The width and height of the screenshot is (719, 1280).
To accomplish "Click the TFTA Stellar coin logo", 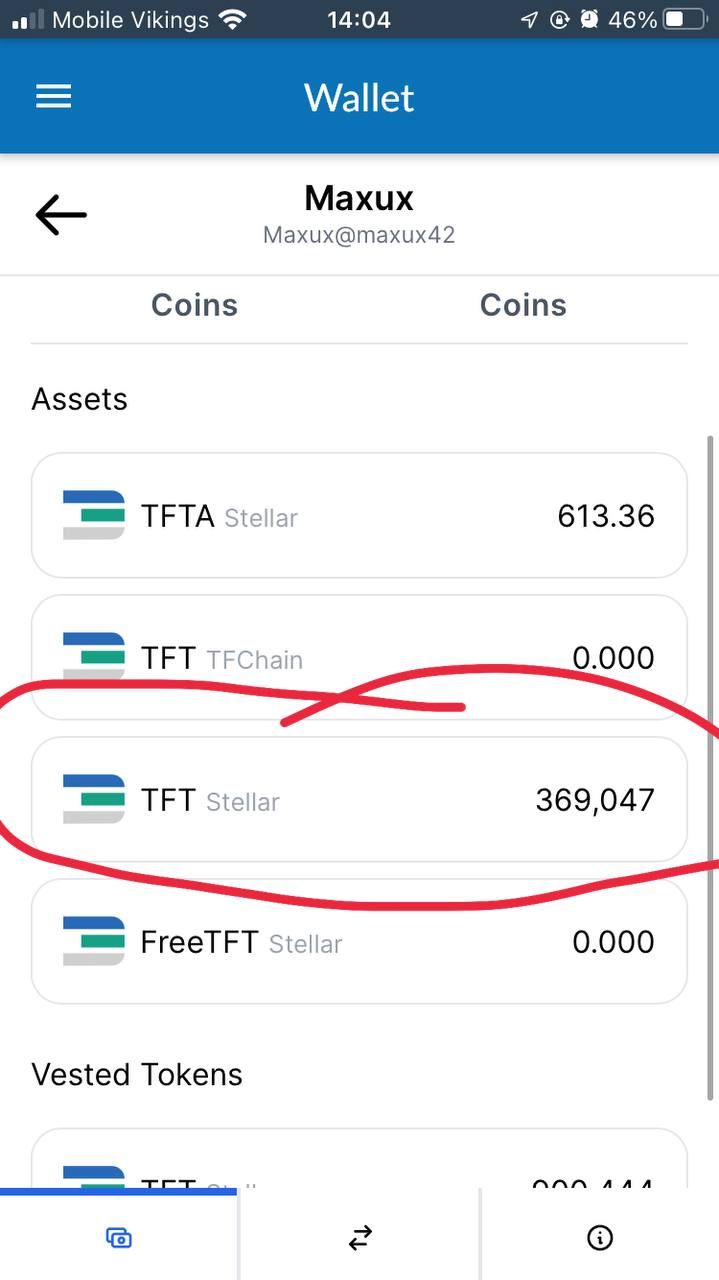I will (x=93, y=515).
